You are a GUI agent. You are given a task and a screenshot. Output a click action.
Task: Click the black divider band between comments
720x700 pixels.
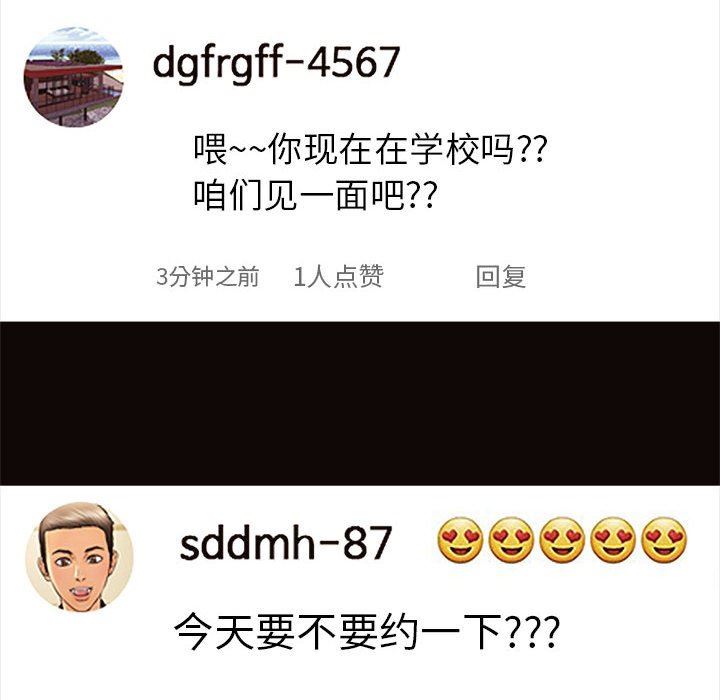(360, 403)
